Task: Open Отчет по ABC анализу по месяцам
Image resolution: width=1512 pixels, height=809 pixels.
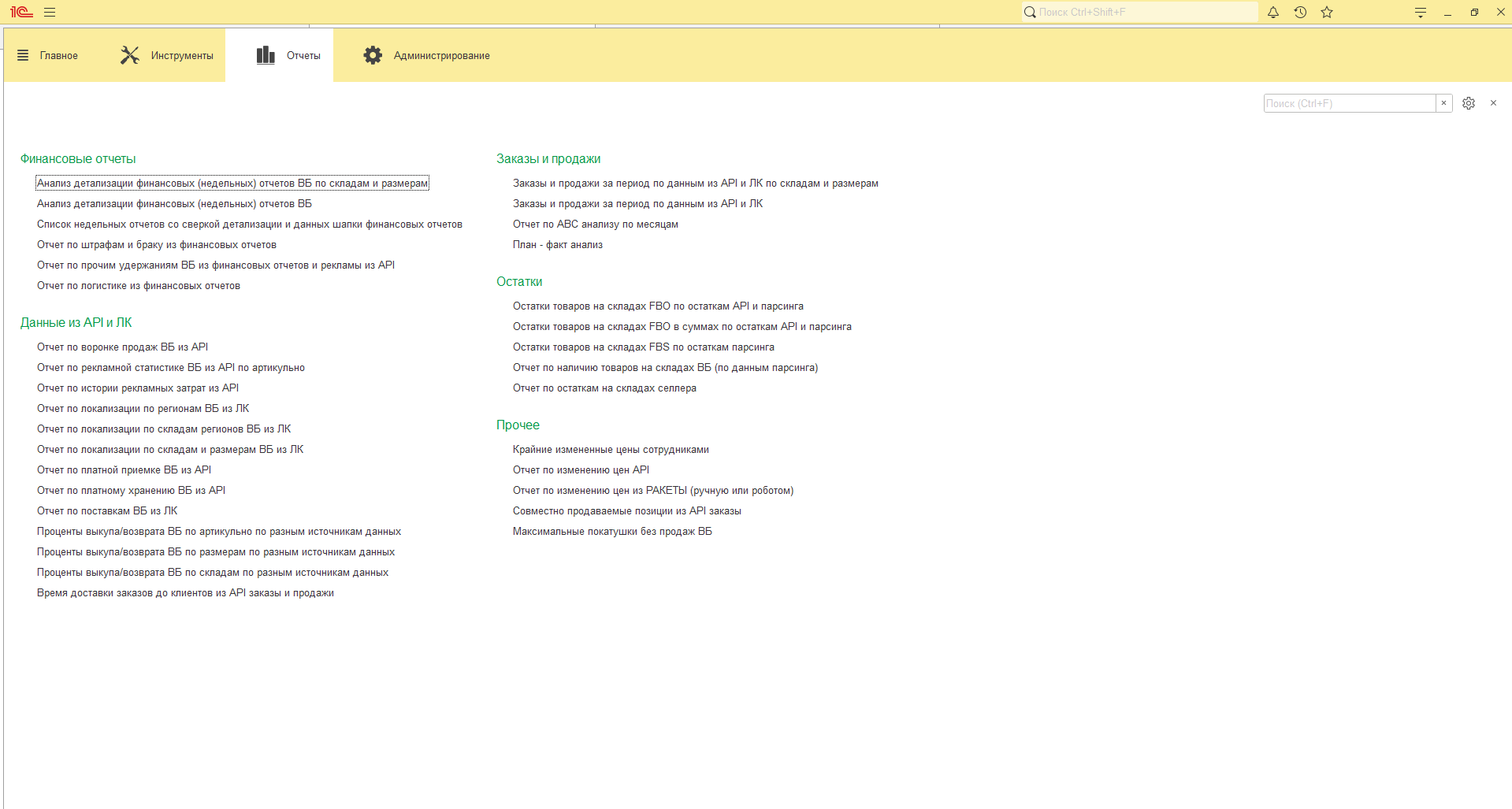Action: click(596, 224)
